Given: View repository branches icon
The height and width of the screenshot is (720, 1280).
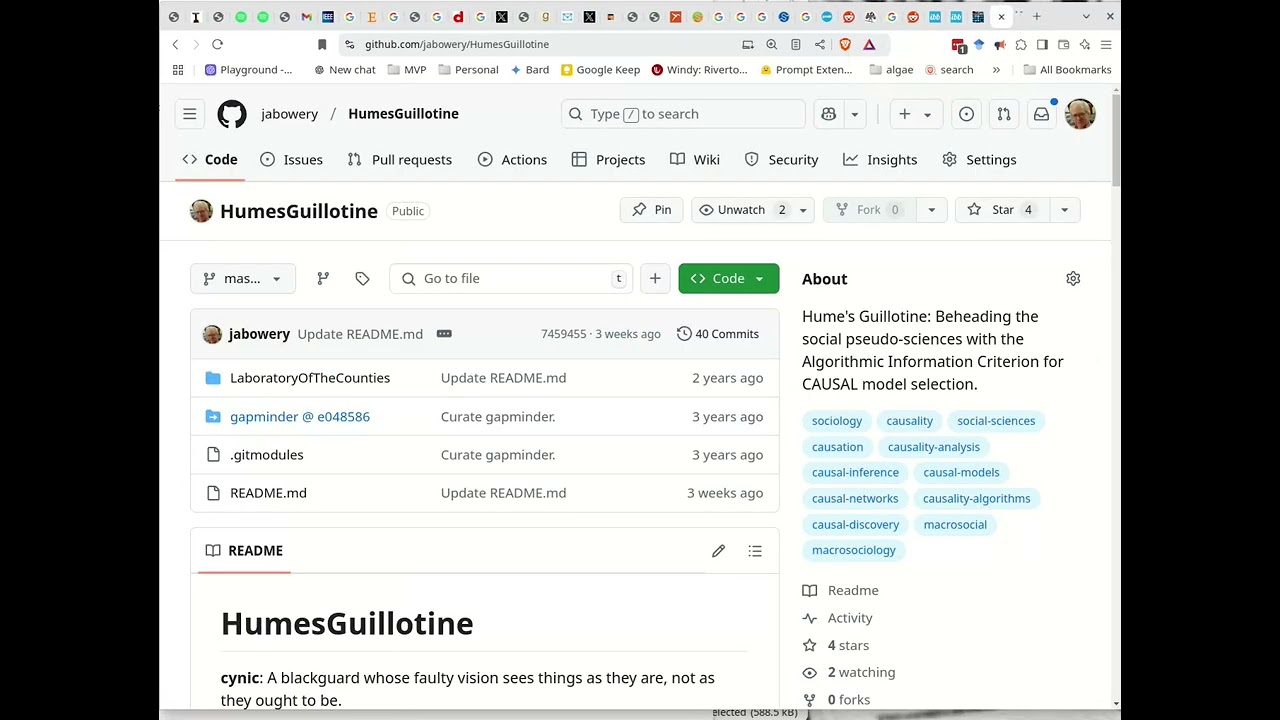Looking at the screenshot, I should tap(323, 279).
